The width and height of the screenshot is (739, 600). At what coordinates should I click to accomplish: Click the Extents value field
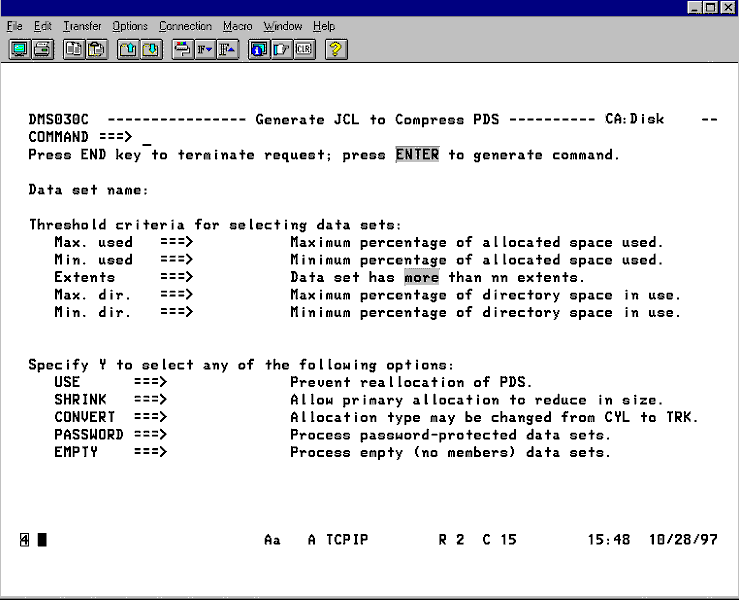pos(239,277)
